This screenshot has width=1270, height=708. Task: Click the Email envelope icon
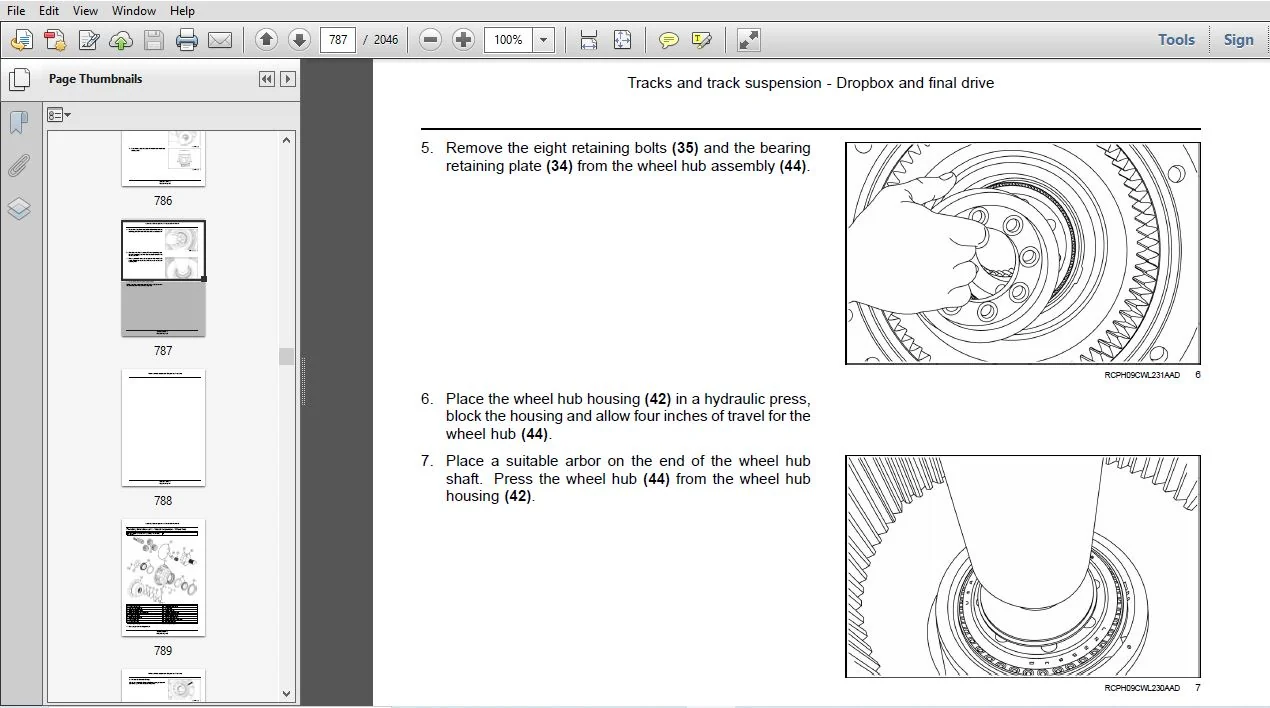[220, 40]
